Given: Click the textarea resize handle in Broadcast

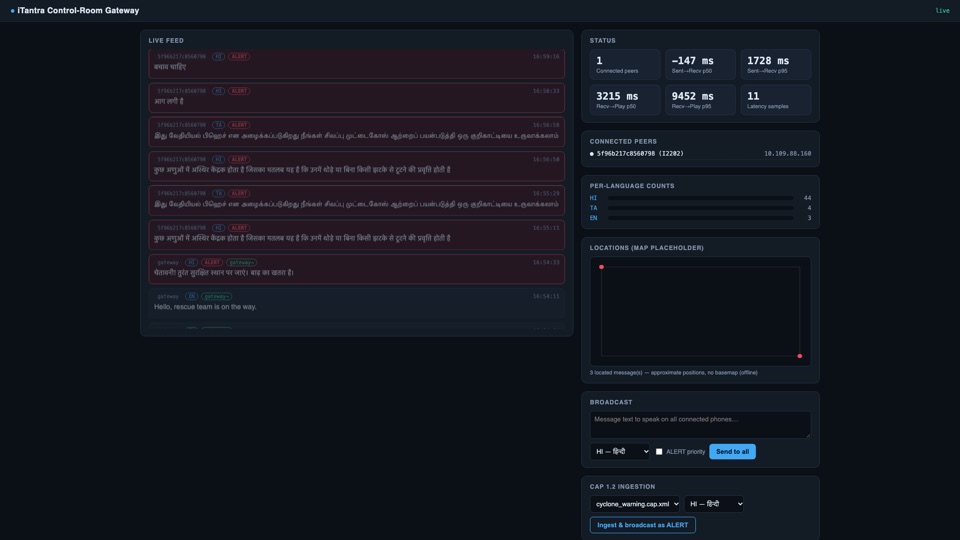Looking at the screenshot, I should [808, 435].
